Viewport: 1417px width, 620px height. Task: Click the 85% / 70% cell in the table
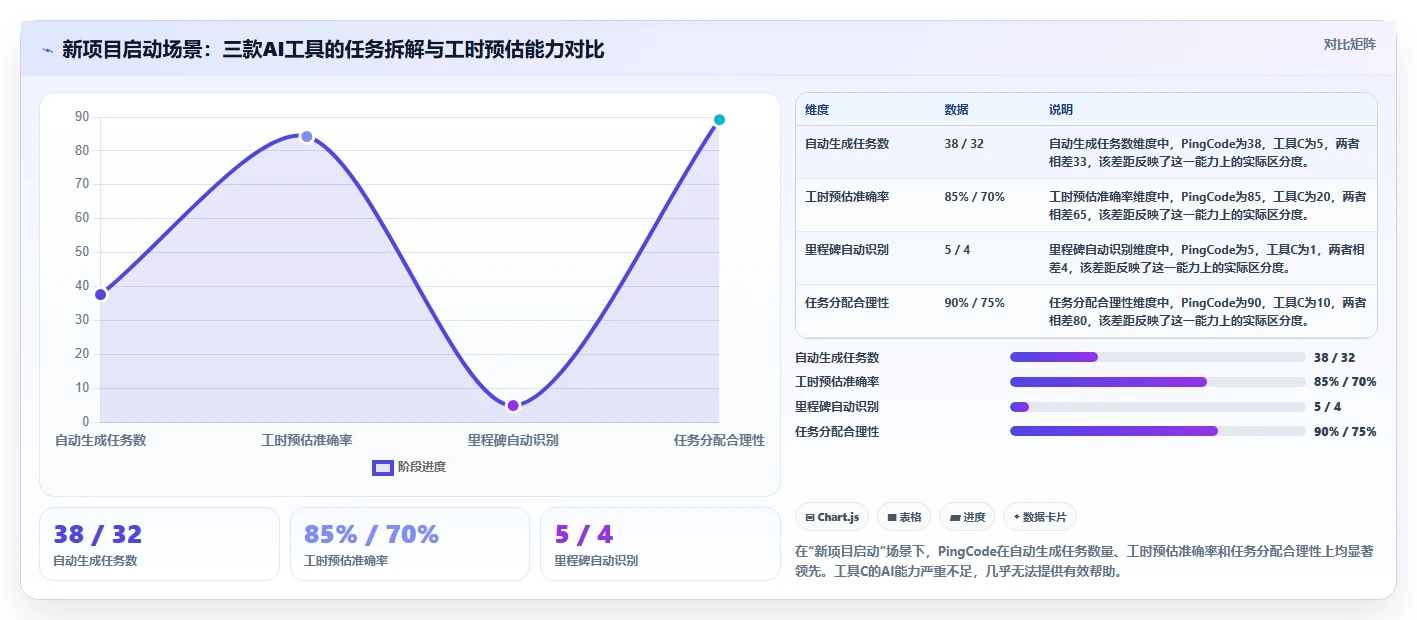(x=974, y=197)
